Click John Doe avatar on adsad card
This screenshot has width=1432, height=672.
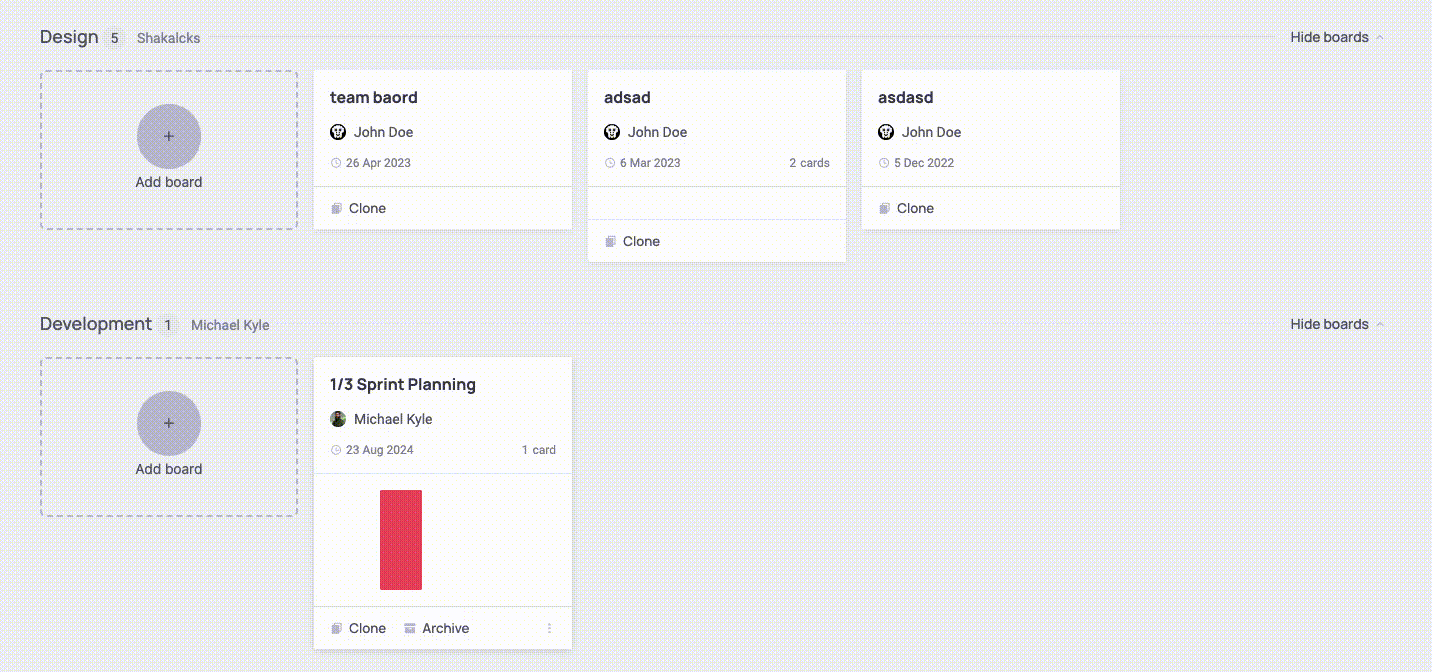tap(612, 132)
